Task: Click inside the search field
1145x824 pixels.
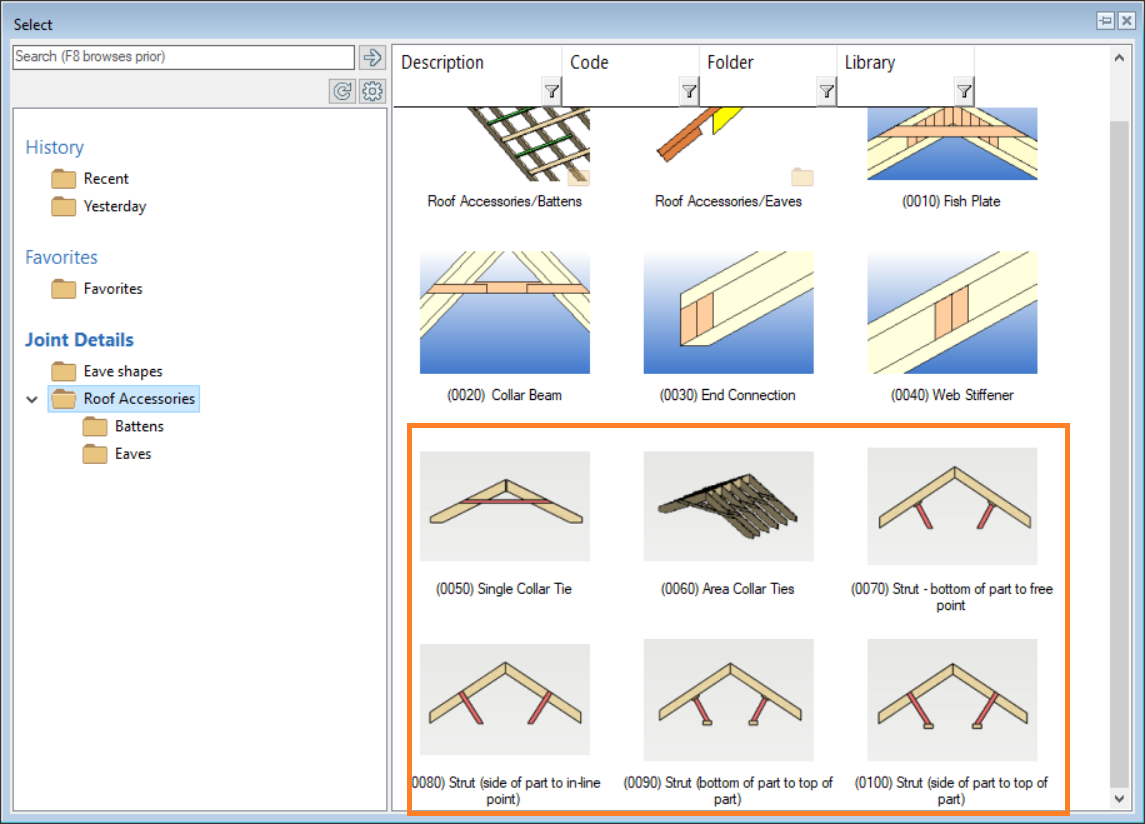Action: pos(183,57)
